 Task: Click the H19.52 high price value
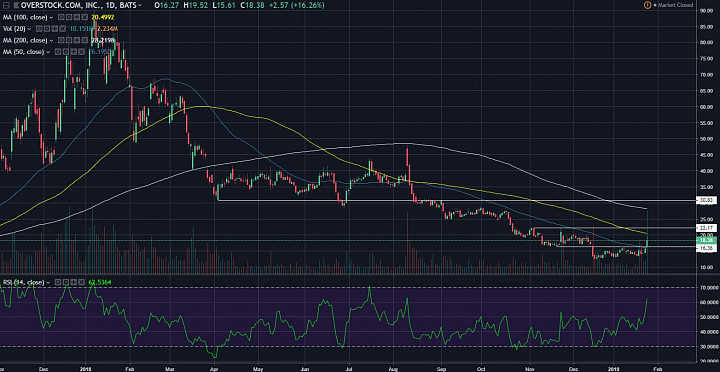tap(195, 5)
